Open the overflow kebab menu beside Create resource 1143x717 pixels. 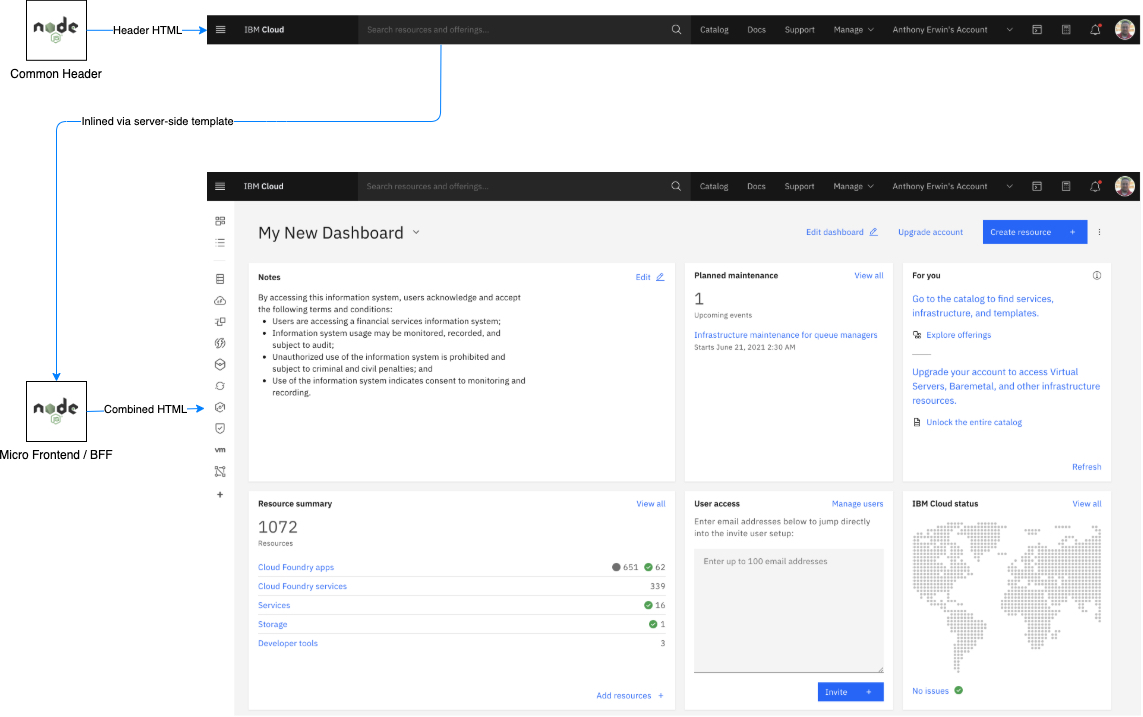[x=1099, y=231]
